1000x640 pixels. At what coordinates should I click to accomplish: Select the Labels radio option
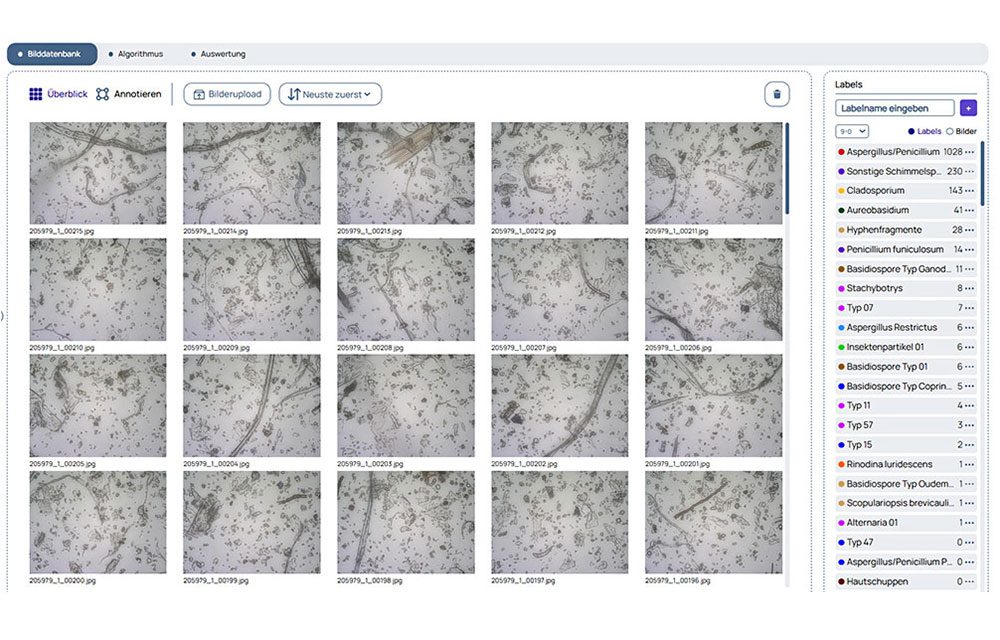tap(911, 131)
